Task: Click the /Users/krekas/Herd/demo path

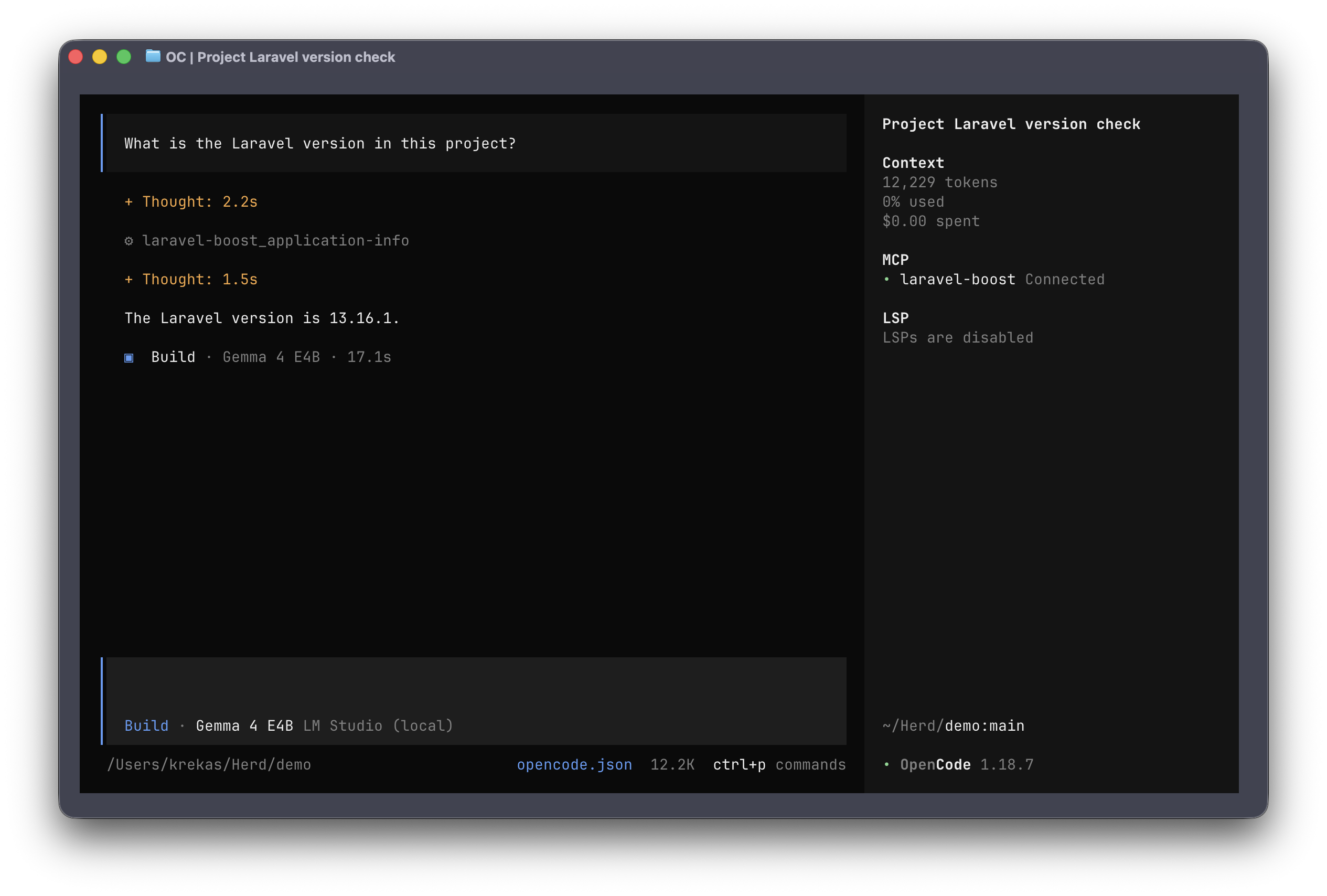Action: coord(209,764)
